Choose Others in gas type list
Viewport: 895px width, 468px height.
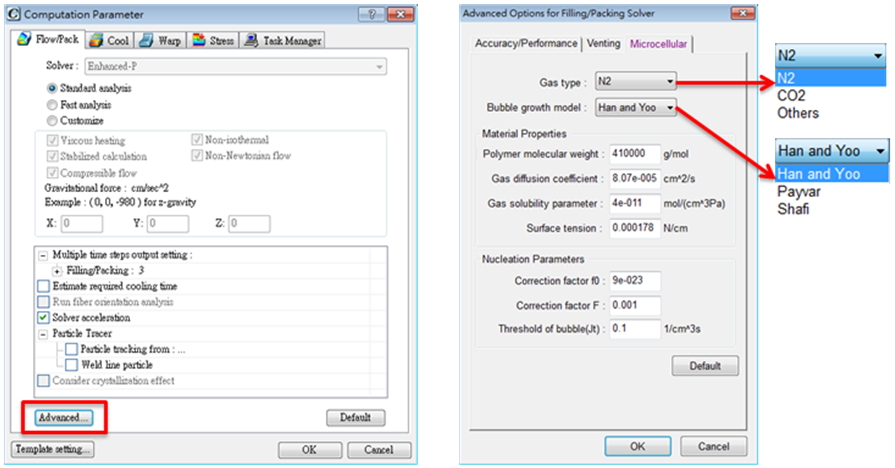[x=830, y=113]
